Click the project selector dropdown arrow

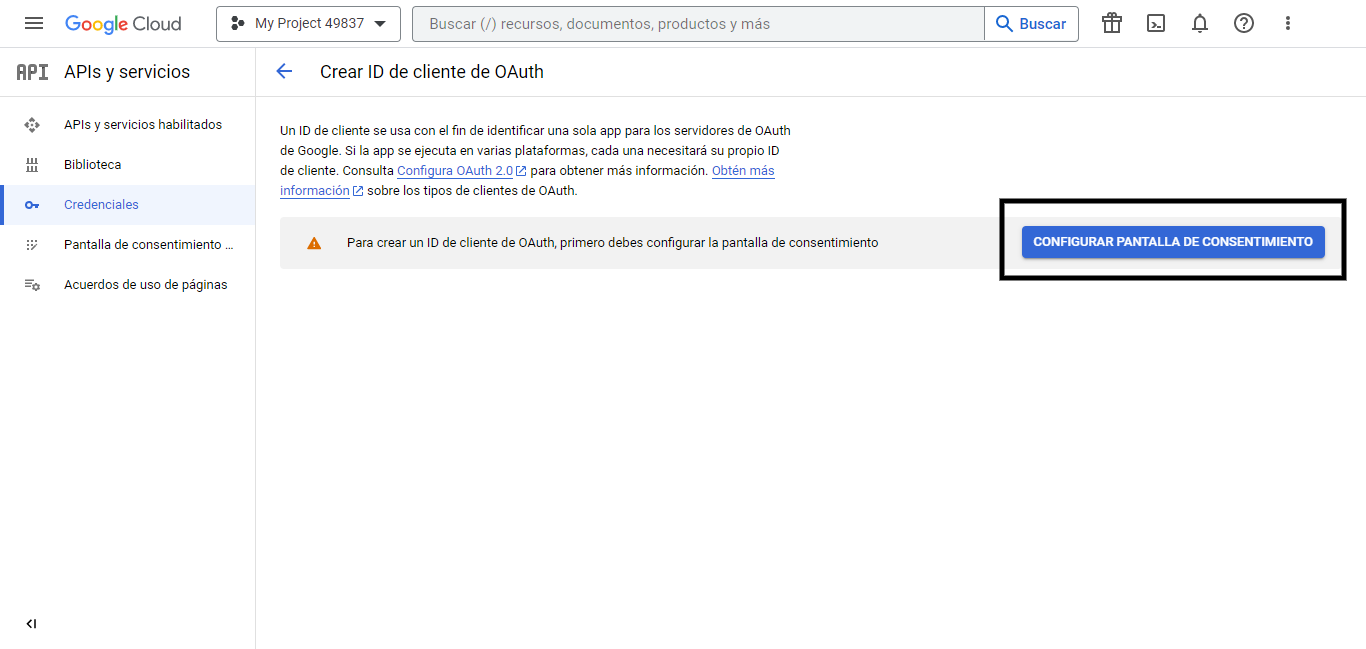pos(380,24)
